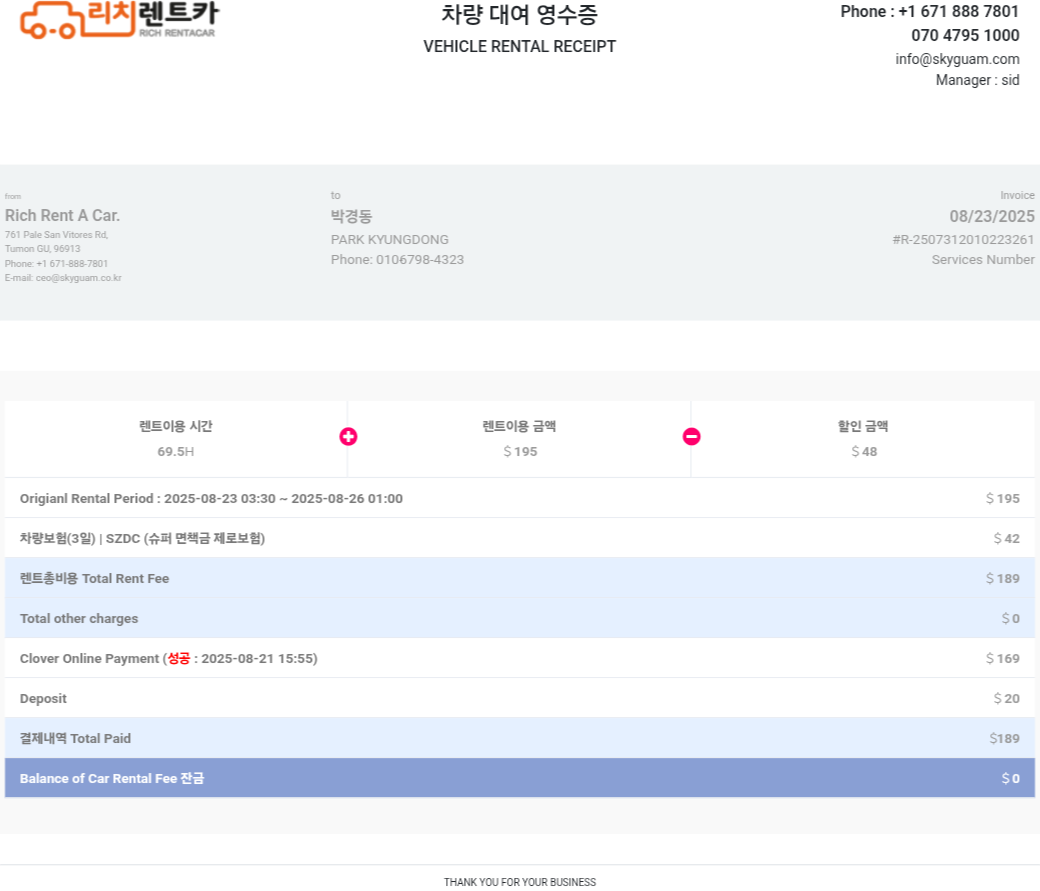1040x891 pixels.
Task: Click the Total Paid row
Action: 519,738
